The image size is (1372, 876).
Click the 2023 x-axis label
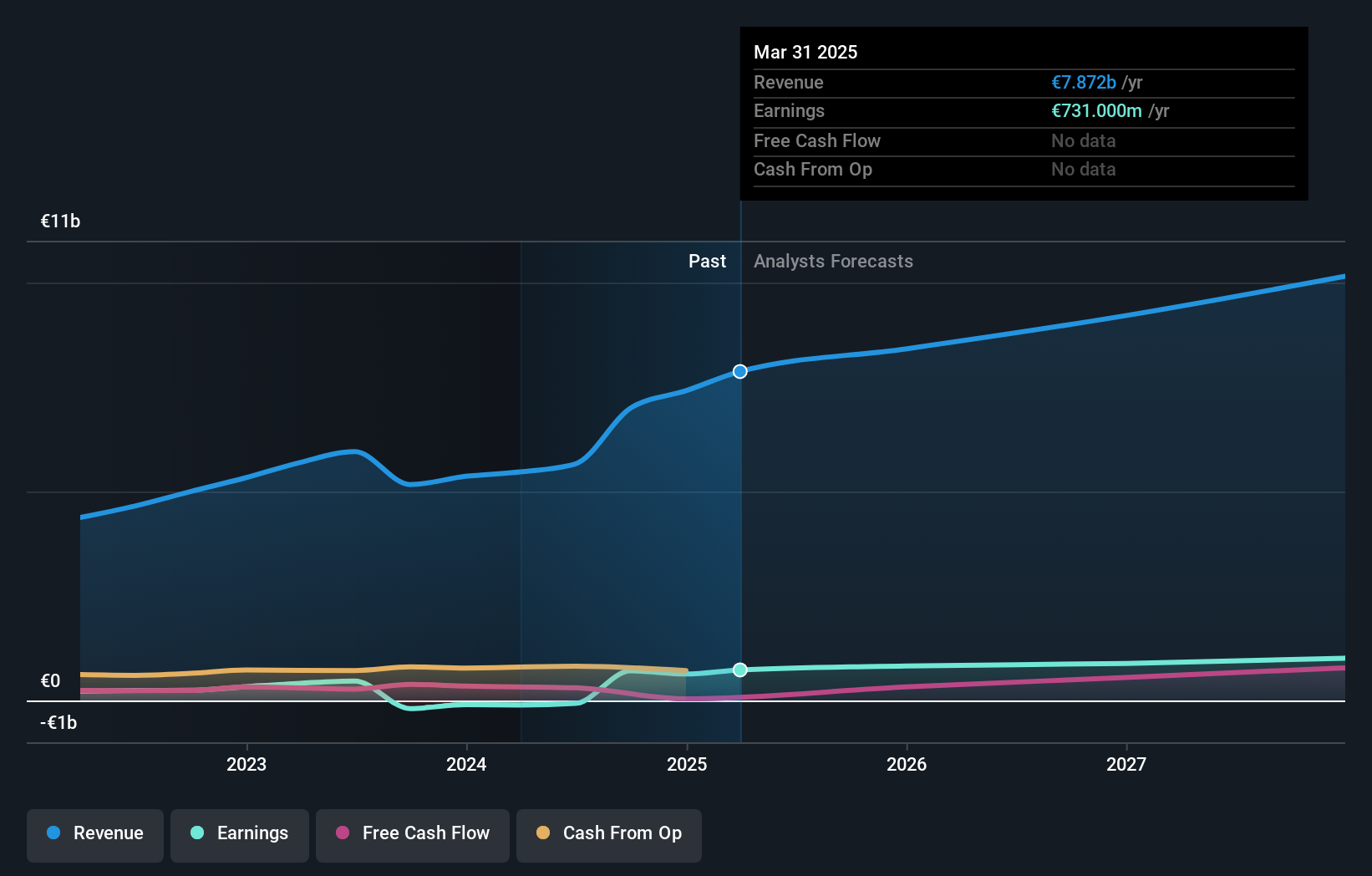[246, 764]
